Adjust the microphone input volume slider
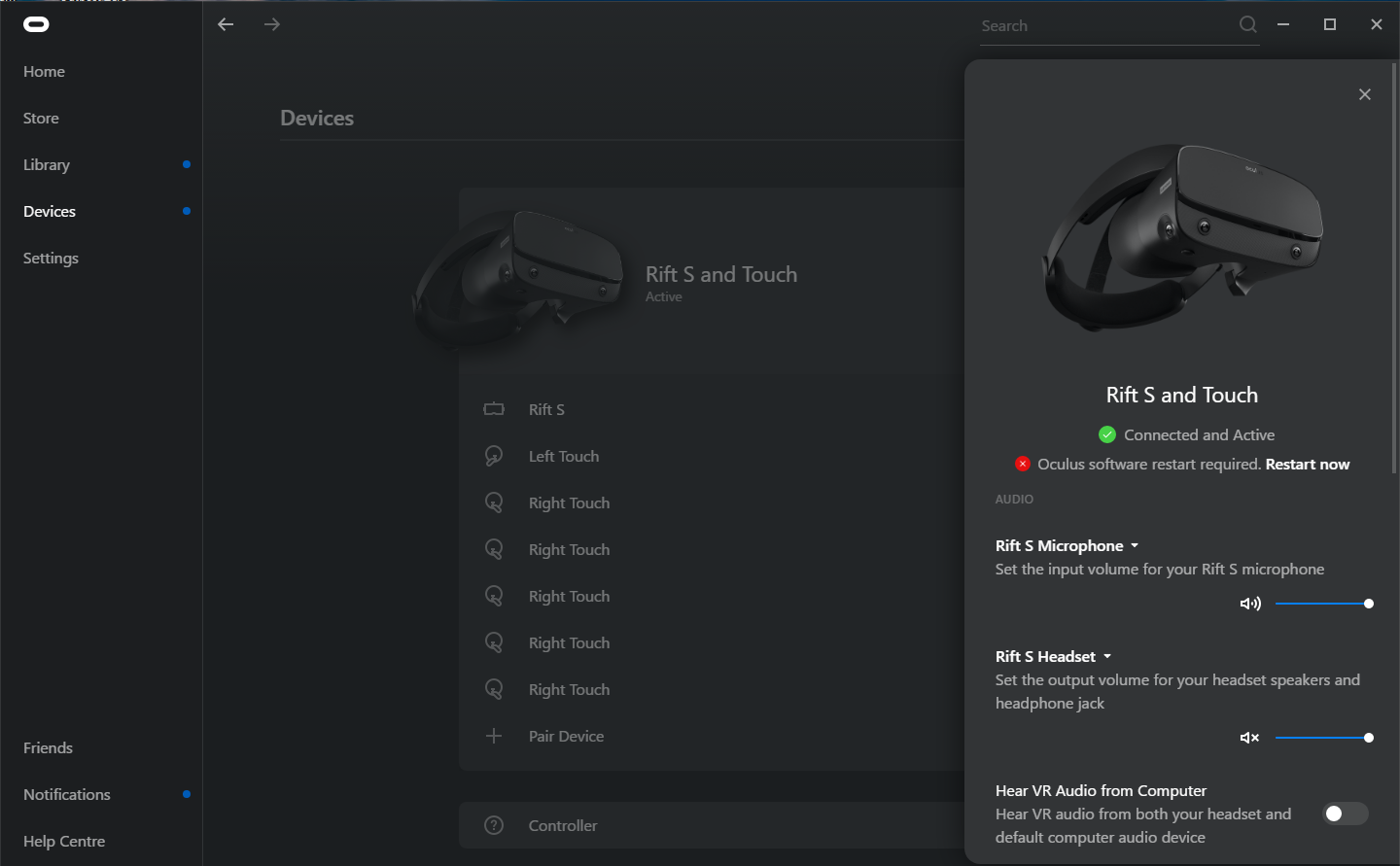This screenshot has width=1400, height=866. click(x=1322, y=604)
